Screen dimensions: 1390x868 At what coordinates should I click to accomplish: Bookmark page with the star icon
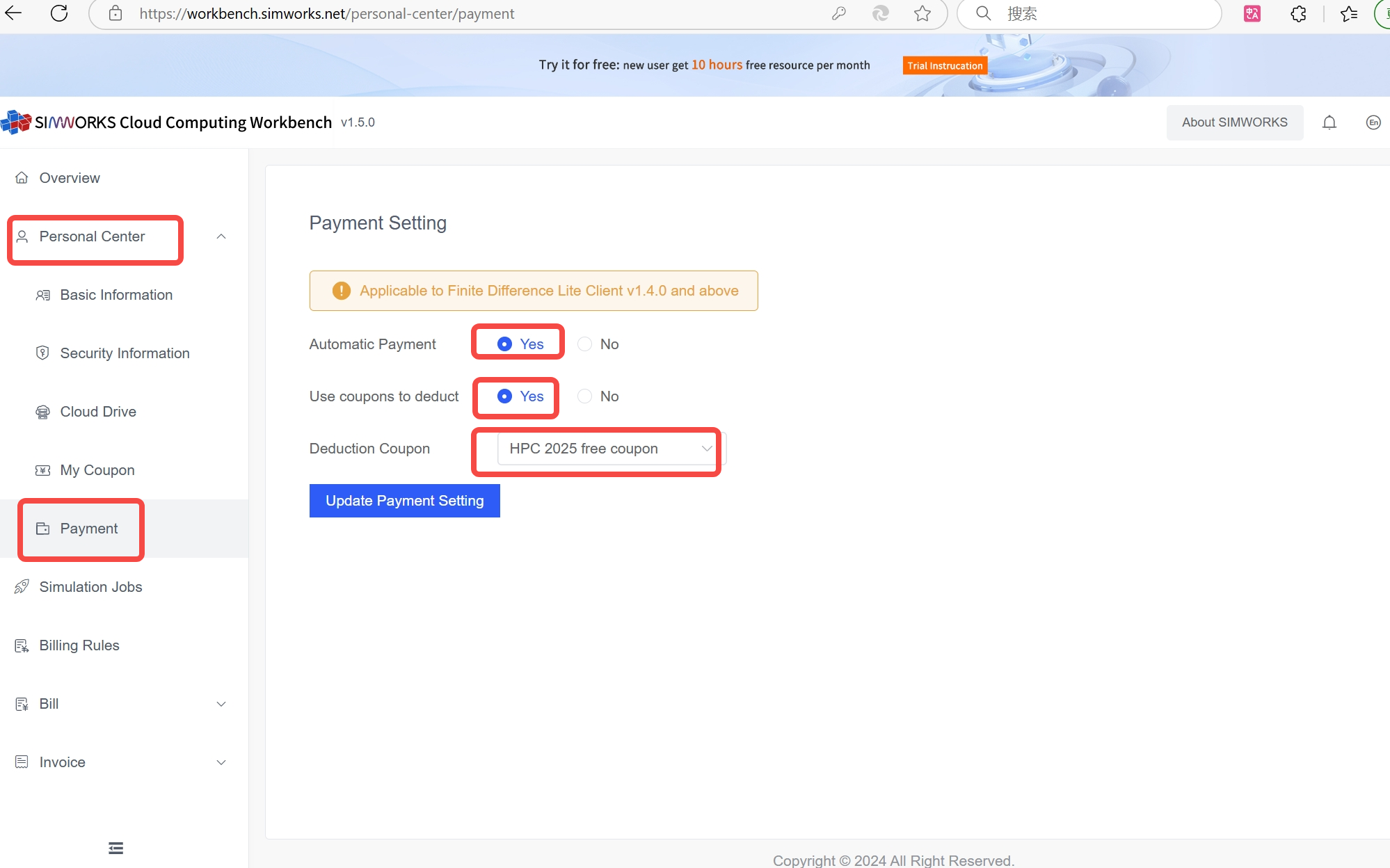tap(922, 13)
